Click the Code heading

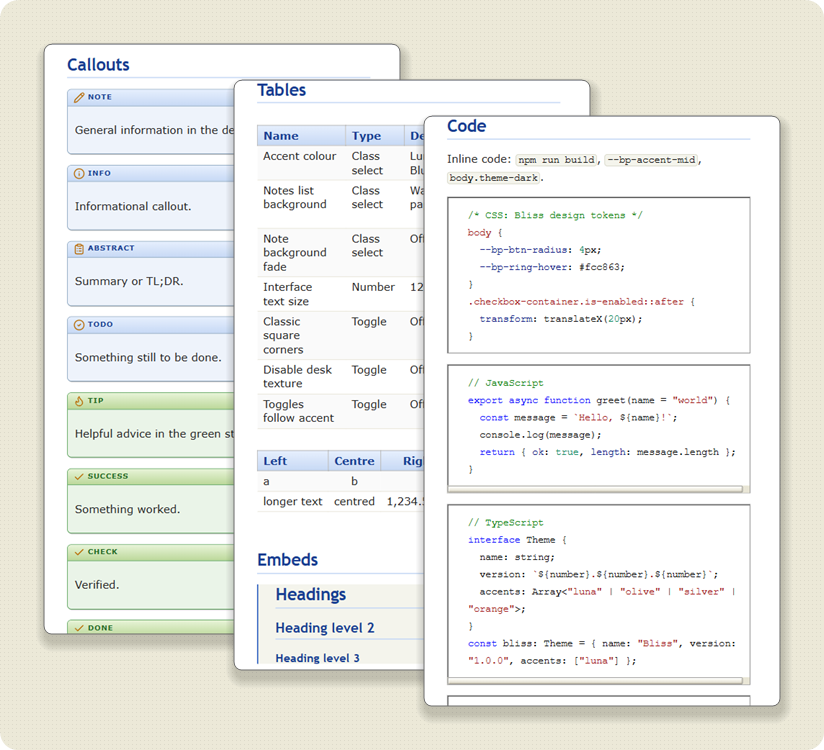tap(467, 126)
